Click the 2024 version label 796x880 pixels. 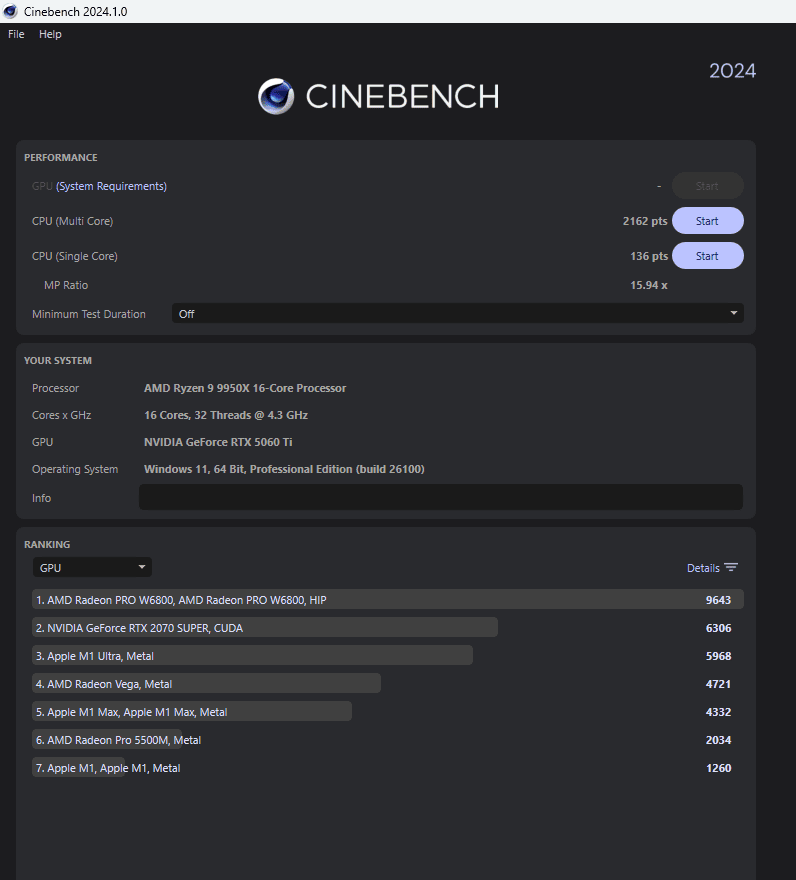(732, 71)
